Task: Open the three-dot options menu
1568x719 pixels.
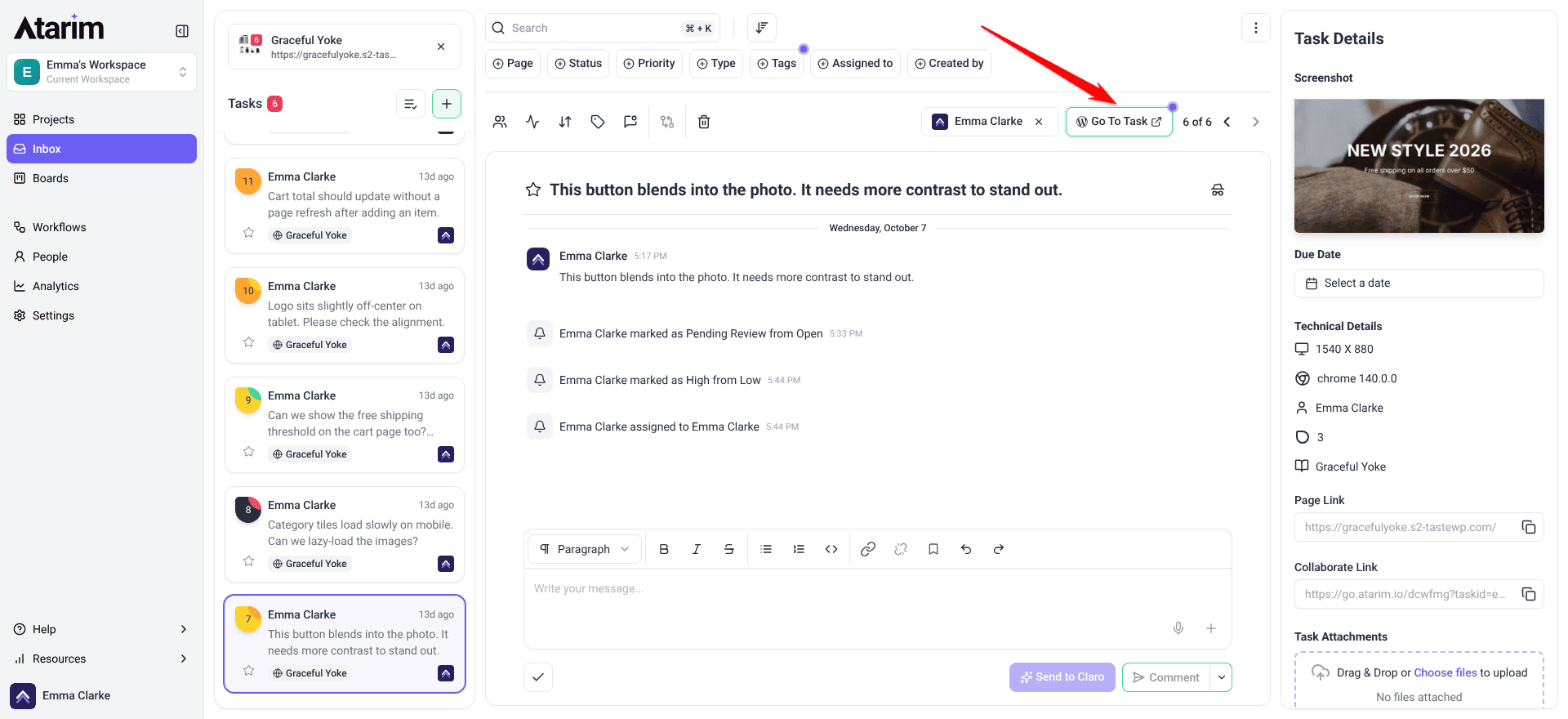Action: tap(1256, 28)
